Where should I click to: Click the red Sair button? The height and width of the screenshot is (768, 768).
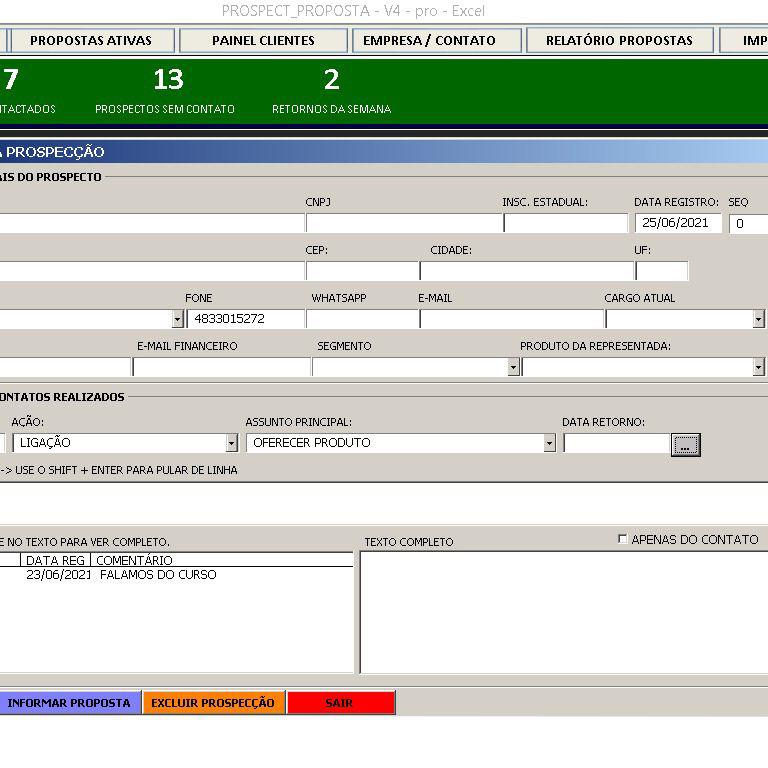pyautogui.click(x=340, y=703)
